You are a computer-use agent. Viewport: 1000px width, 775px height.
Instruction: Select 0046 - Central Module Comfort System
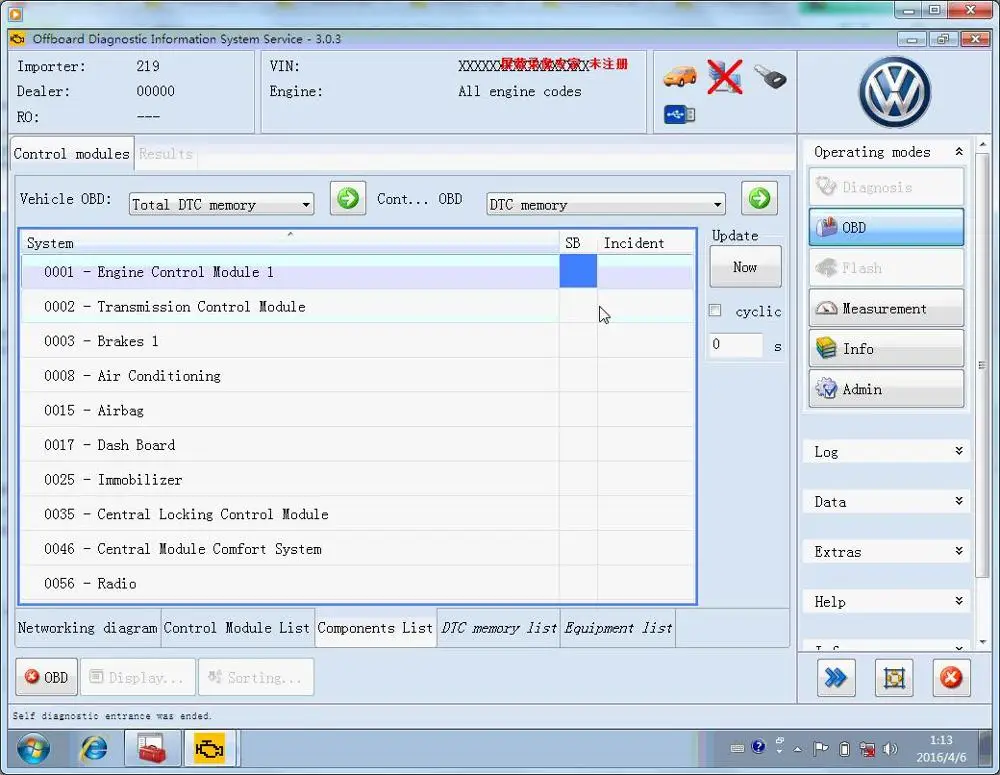(x=357, y=549)
